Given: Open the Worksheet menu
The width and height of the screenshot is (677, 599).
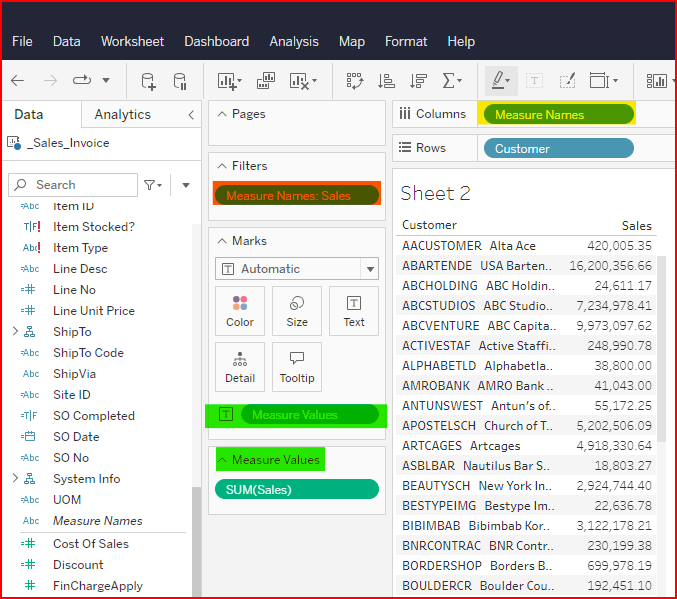Looking at the screenshot, I should (x=132, y=41).
